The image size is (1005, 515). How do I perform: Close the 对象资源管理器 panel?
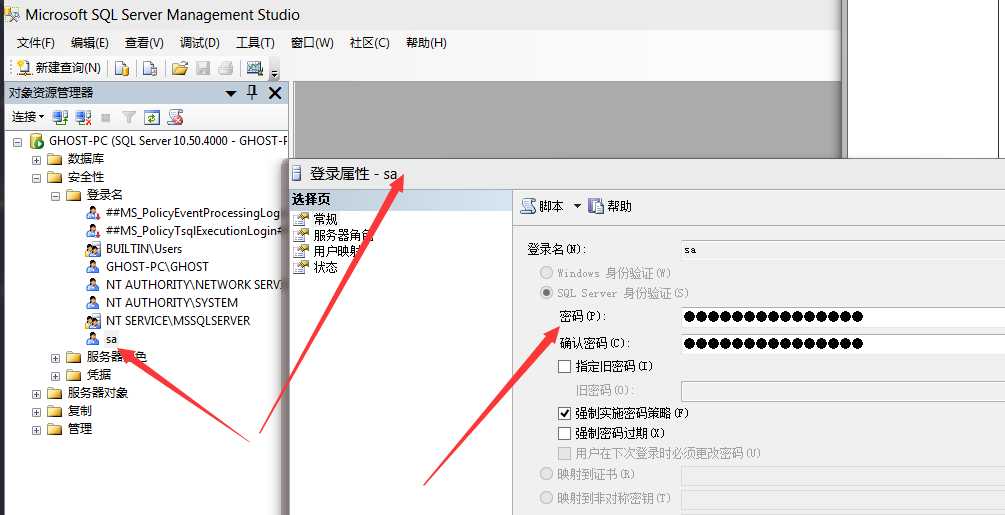pyautogui.click(x=275, y=94)
